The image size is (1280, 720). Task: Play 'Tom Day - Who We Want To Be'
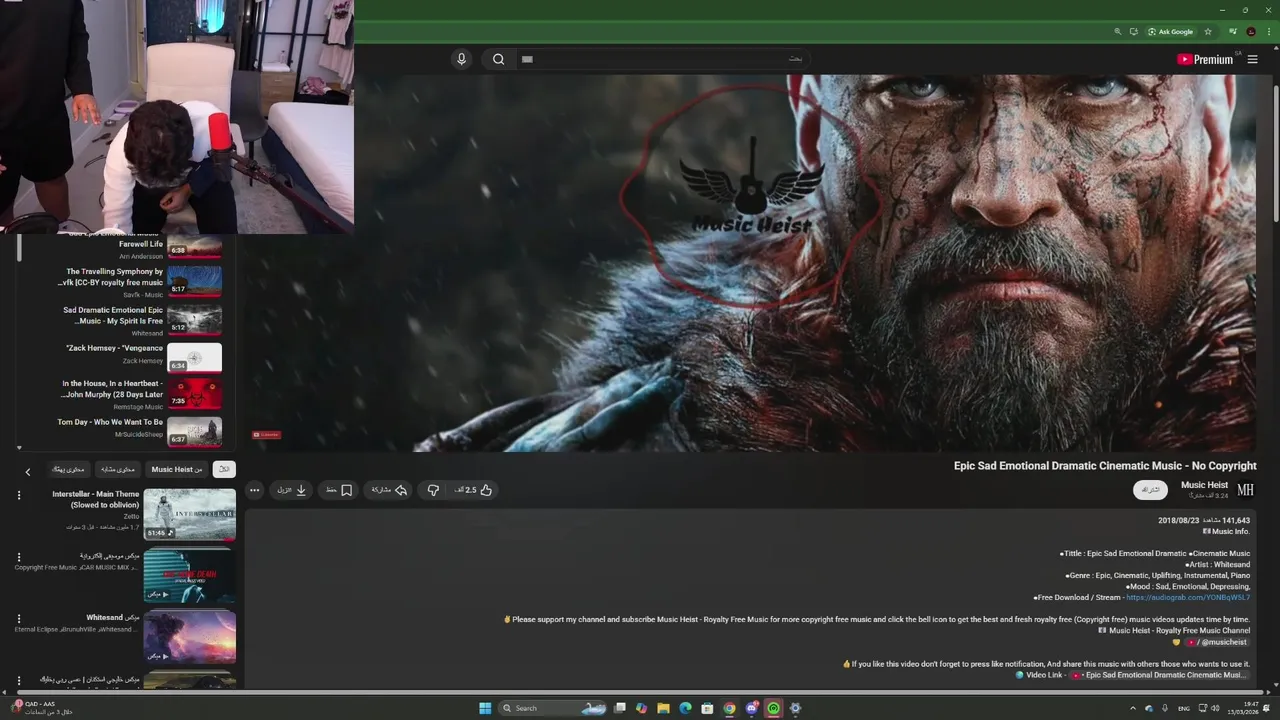[126, 430]
